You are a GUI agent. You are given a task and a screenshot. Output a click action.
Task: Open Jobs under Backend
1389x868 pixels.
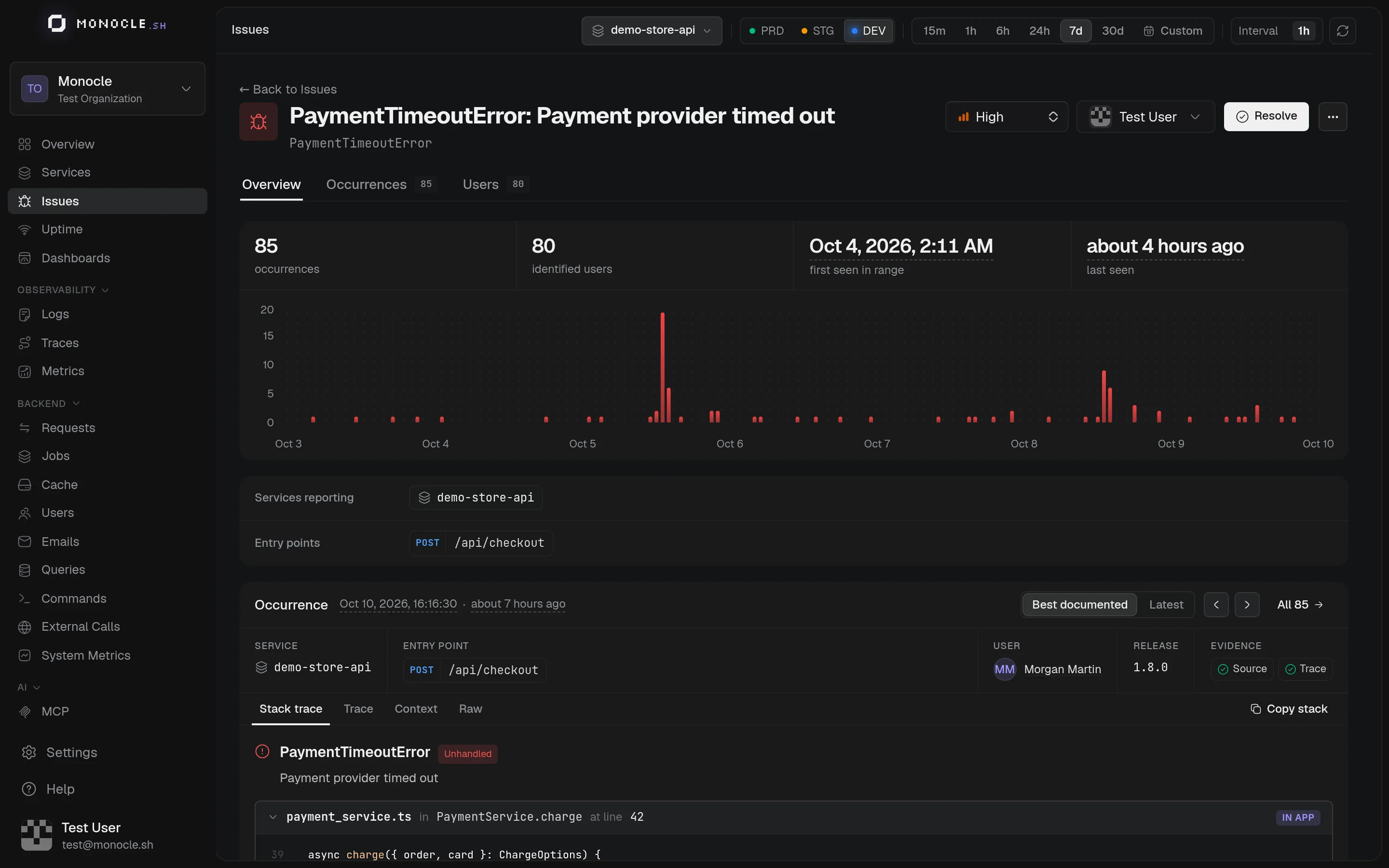108,456
